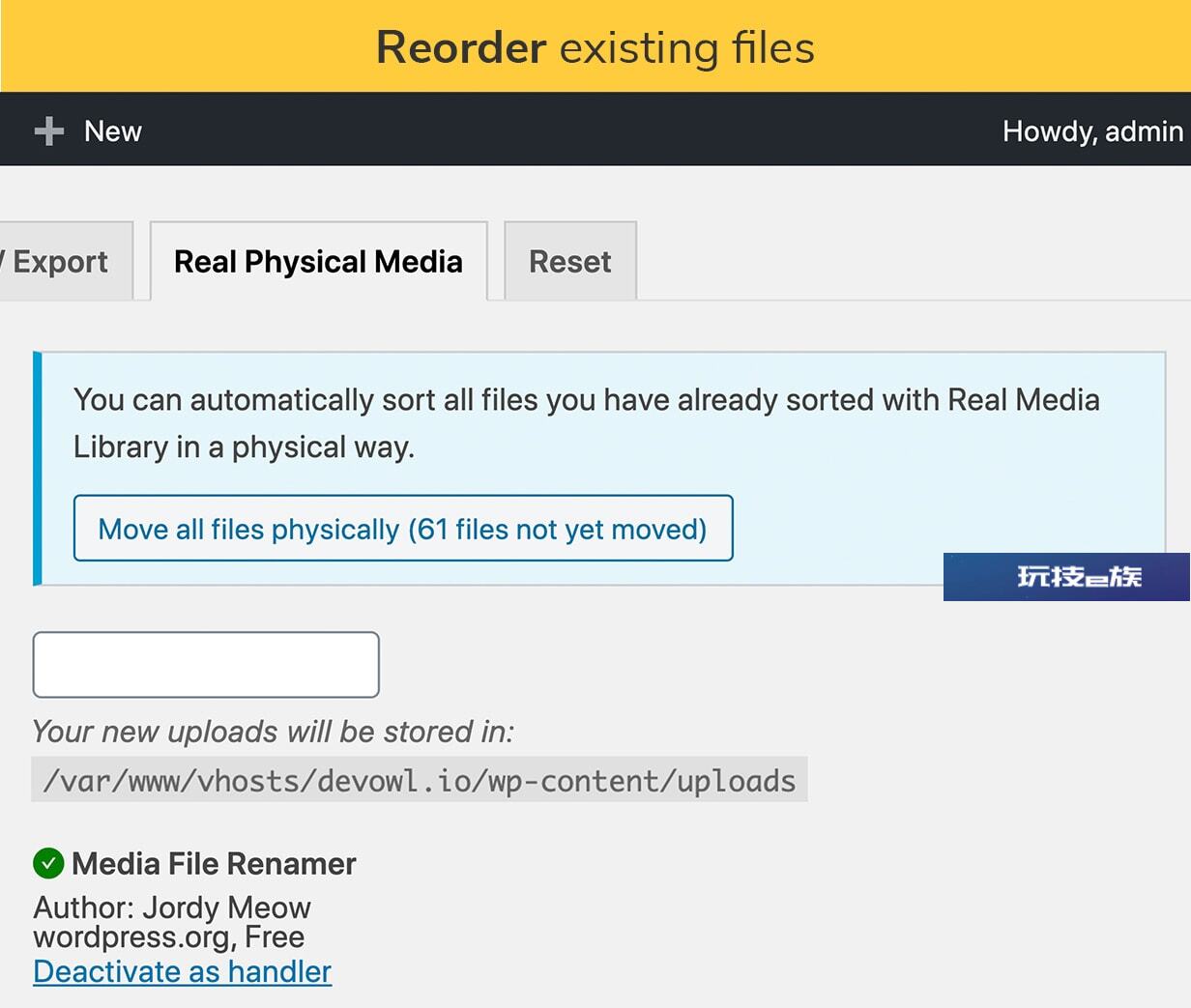Focus the empty upload path input field
The height and width of the screenshot is (1008, 1191).
tap(206, 665)
